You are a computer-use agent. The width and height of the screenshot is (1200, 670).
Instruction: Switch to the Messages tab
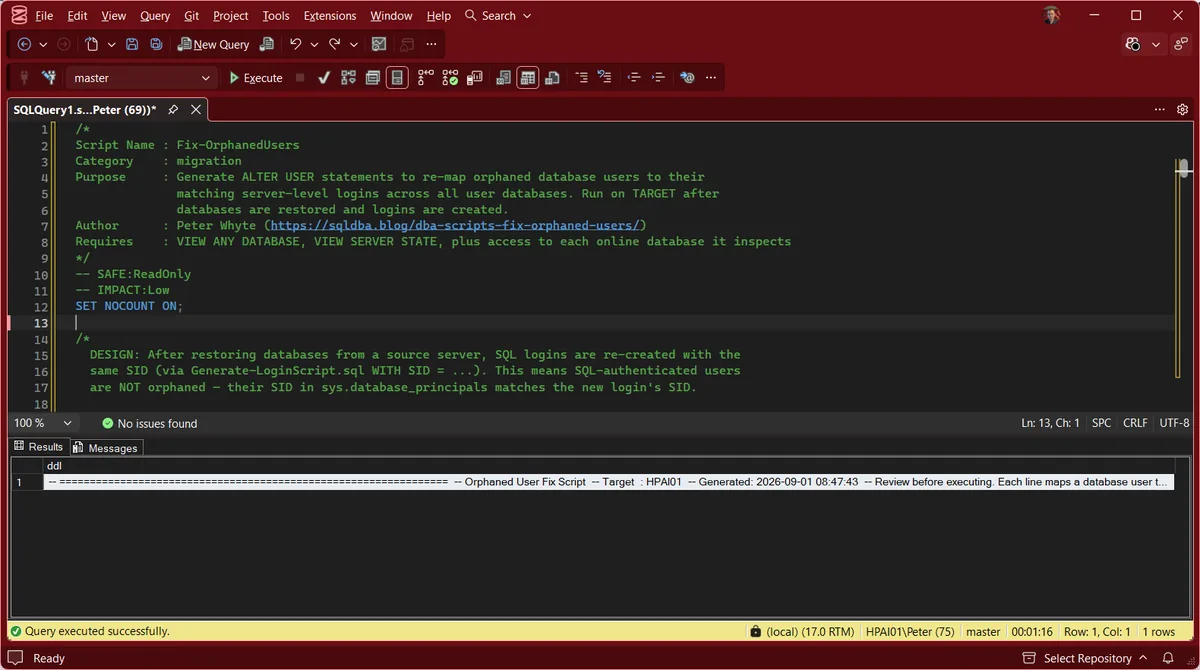(106, 448)
